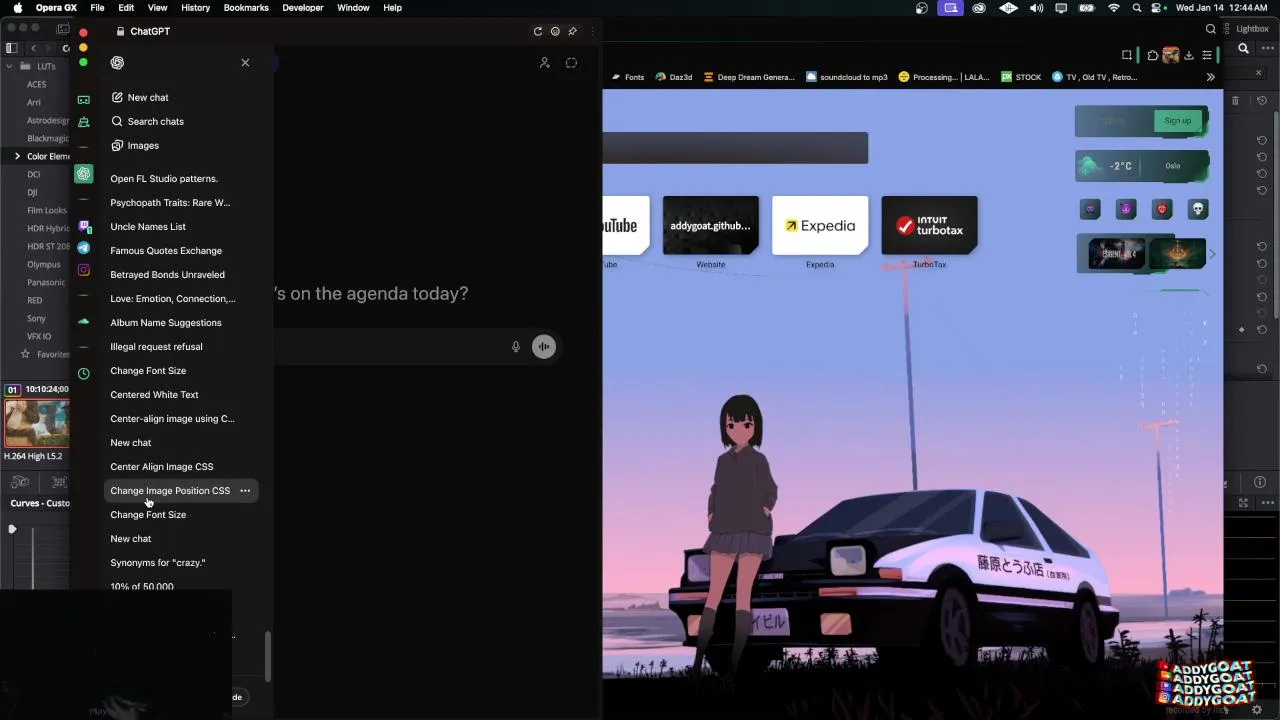1280x720 pixels.
Task: Click the start page search field
Action: click(735, 148)
